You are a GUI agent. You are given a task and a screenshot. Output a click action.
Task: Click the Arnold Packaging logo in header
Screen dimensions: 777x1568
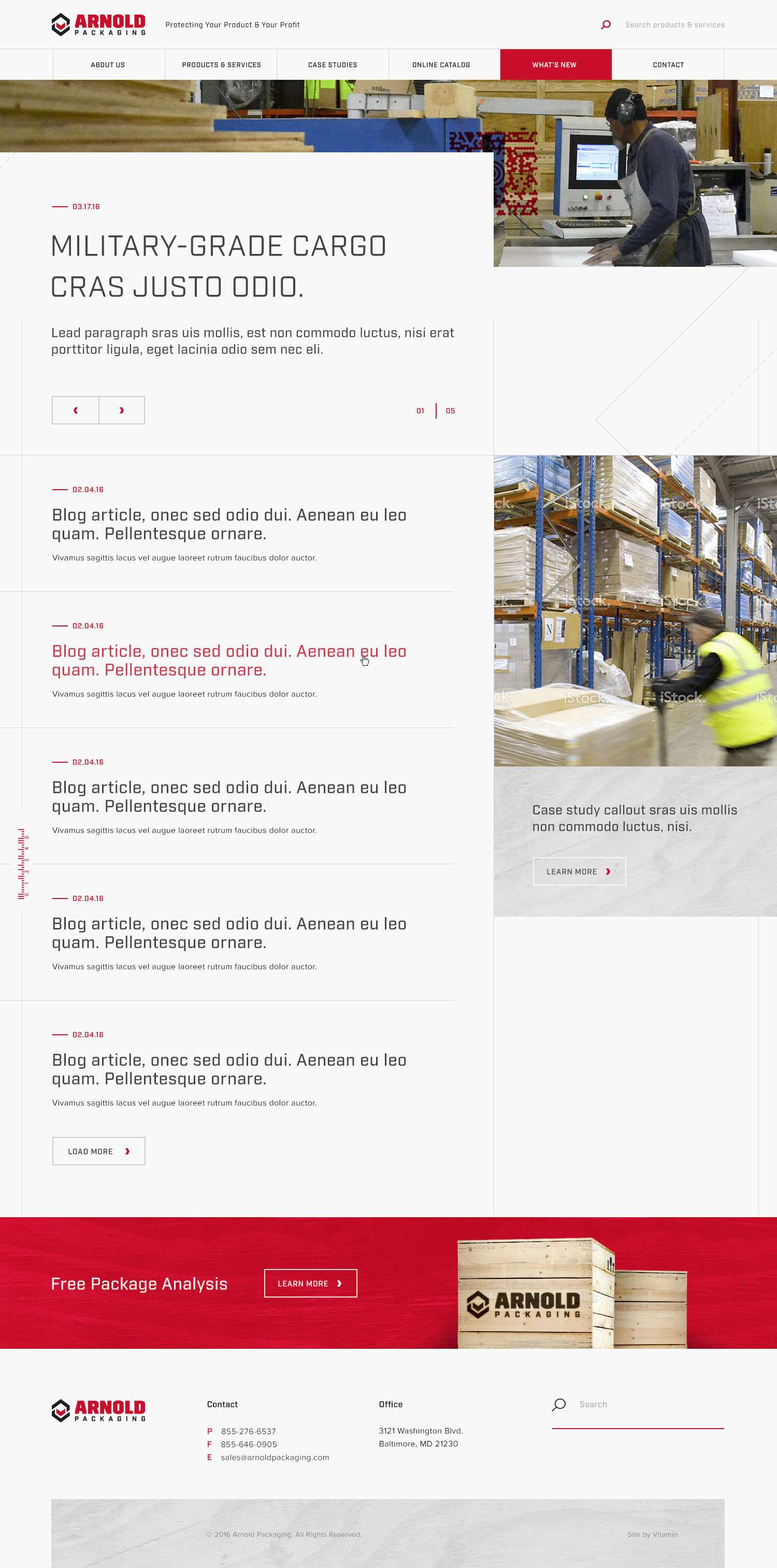pos(98,25)
